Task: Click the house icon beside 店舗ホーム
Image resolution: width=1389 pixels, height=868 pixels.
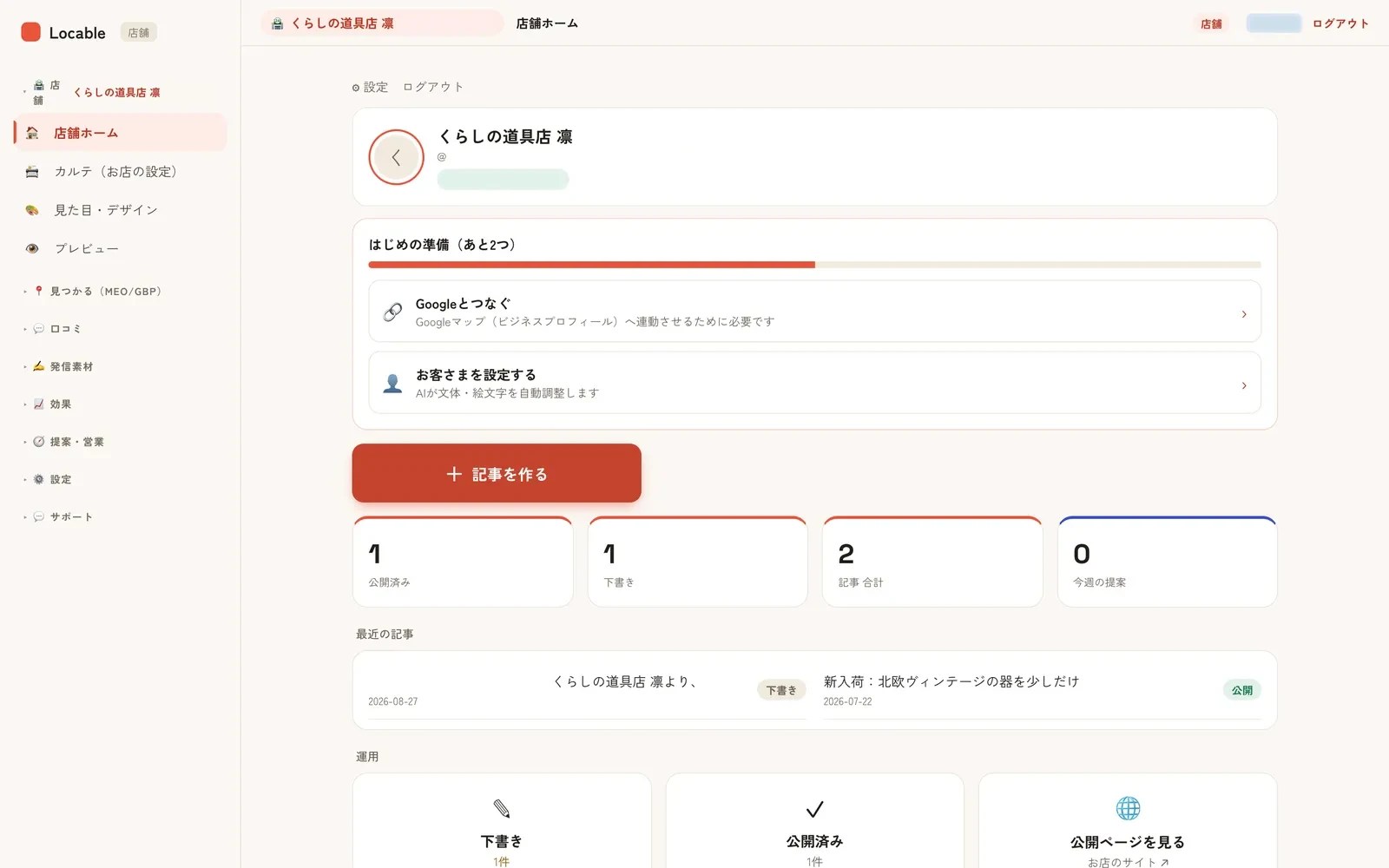Action: [x=32, y=133]
